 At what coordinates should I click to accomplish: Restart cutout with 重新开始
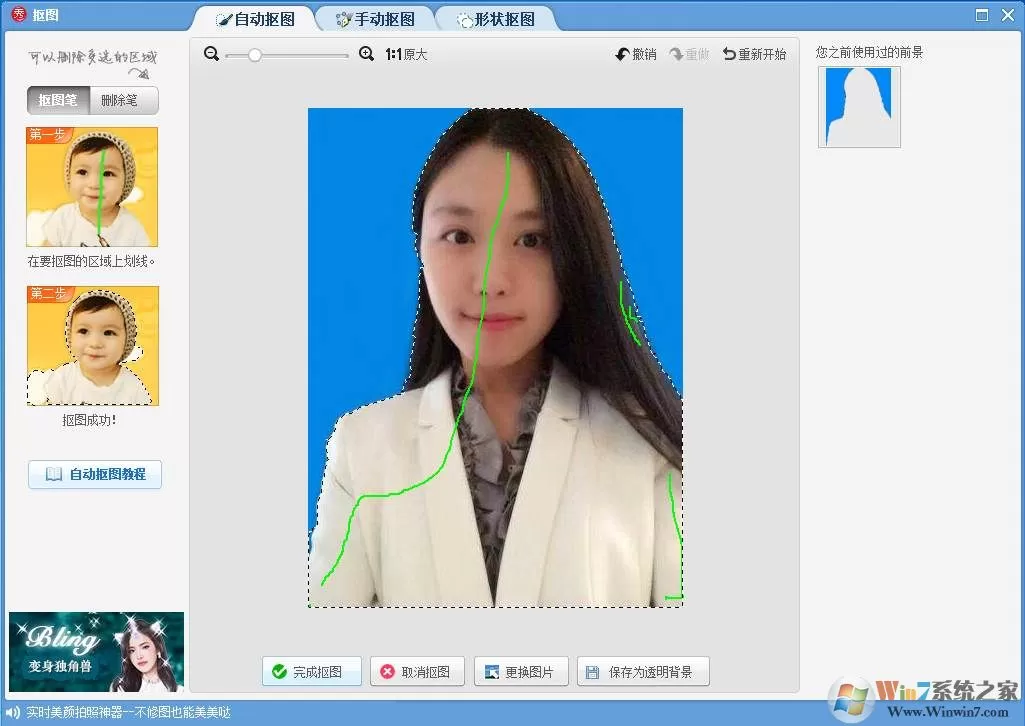pyautogui.click(x=754, y=54)
